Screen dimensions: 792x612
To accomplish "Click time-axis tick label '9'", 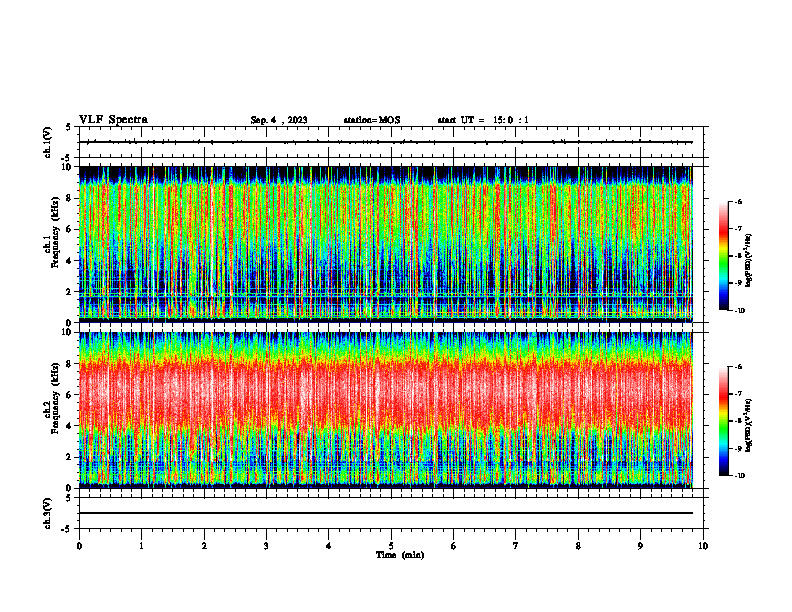I will (640, 546).
